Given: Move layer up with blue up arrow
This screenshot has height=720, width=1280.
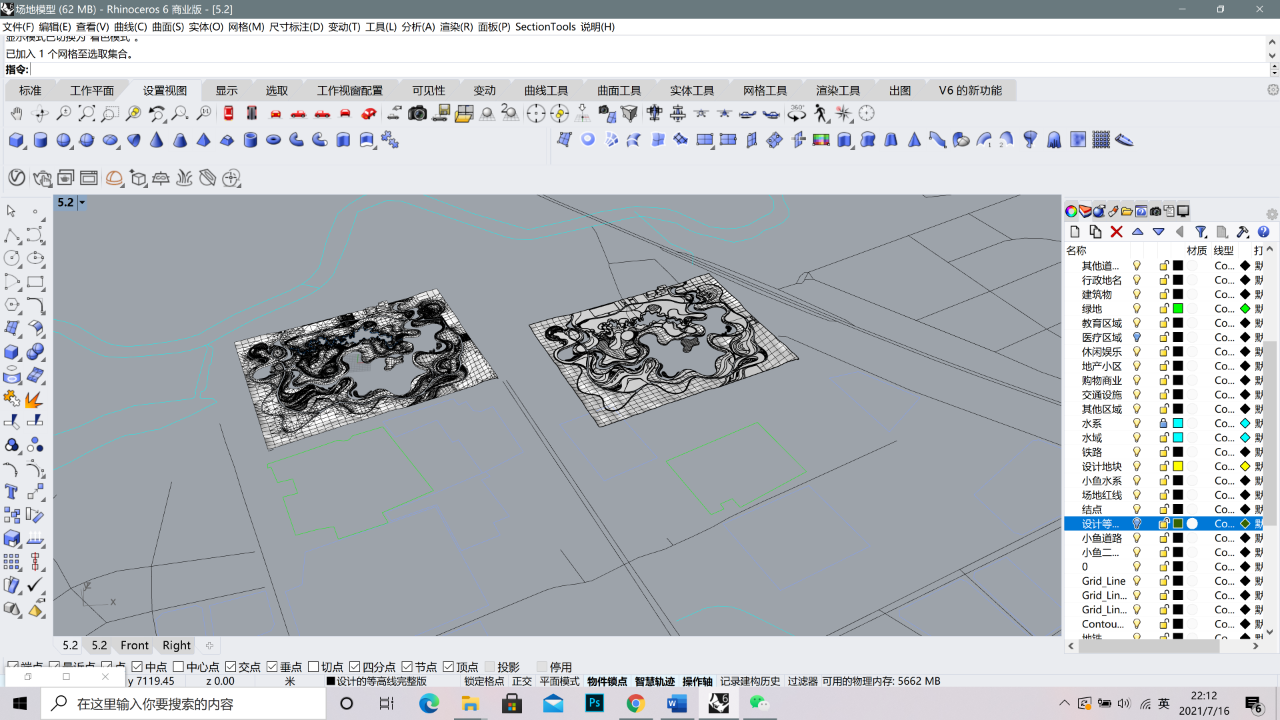Looking at the screenshot, I should 1138,232.
